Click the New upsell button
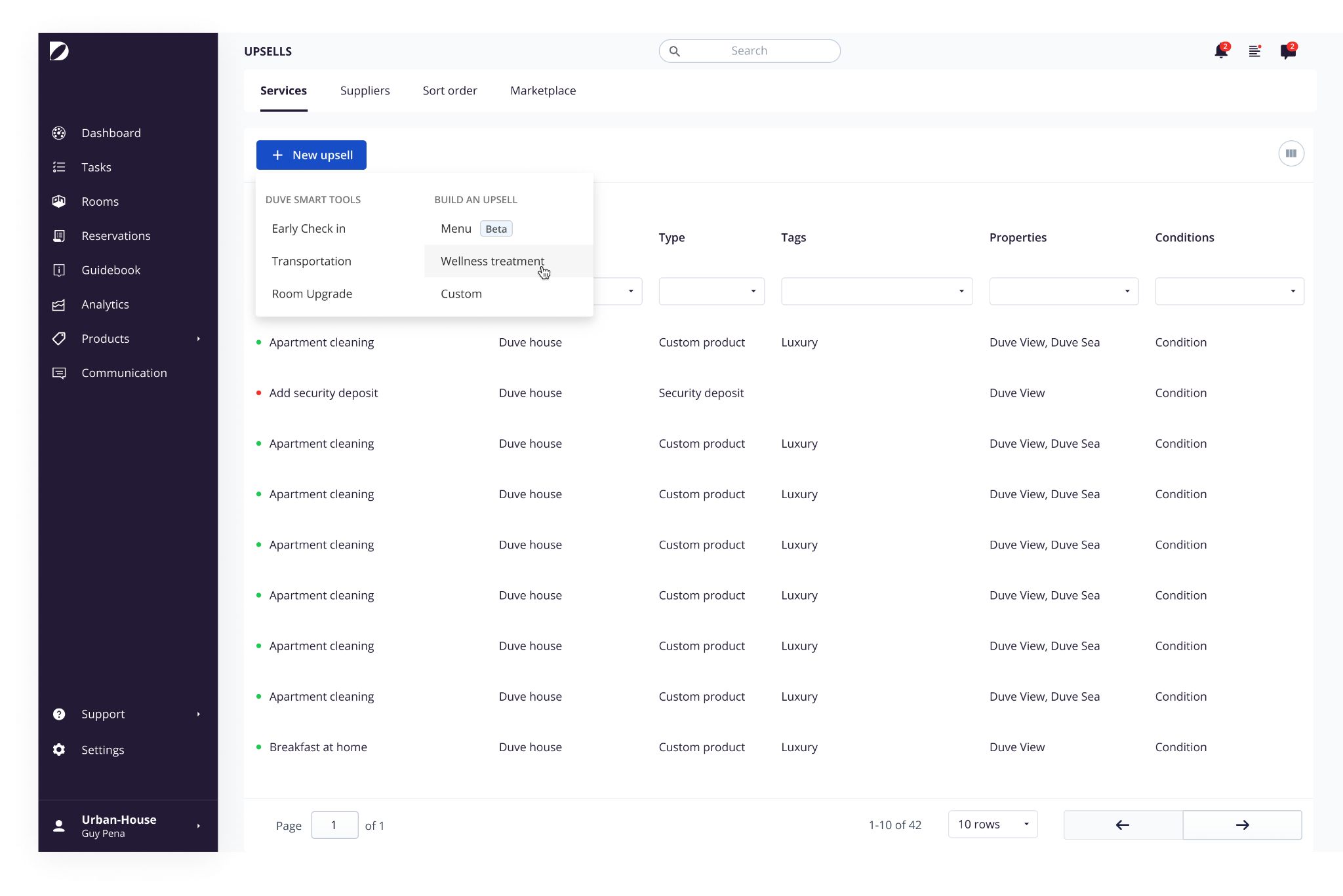Screen dimensions: 1343x896 pyautogui.click(x=311, y=155)
